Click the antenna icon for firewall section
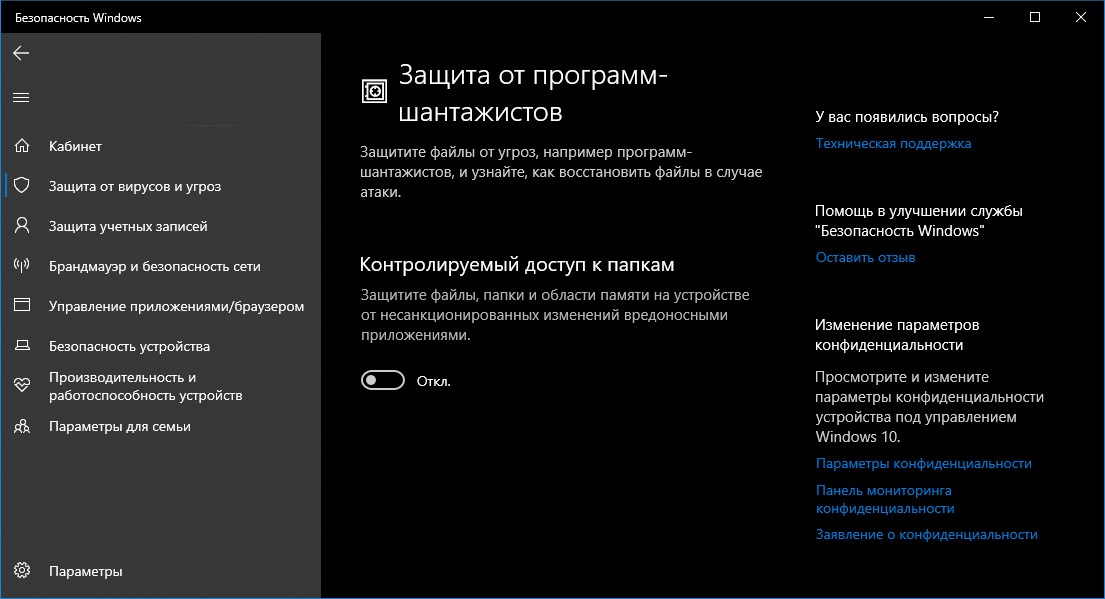Screen dimensions: 1105x599 [x=22, y=266]
